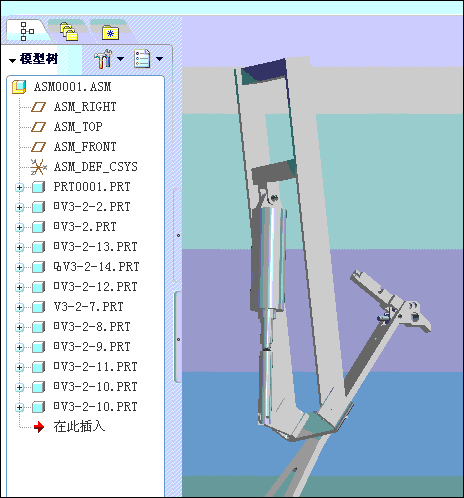Image resolution: width=464 pixels, height=498 pixels.
Task: Select the ASM_DEF_CSYS coordinate system
Action: tap(95, 167)
